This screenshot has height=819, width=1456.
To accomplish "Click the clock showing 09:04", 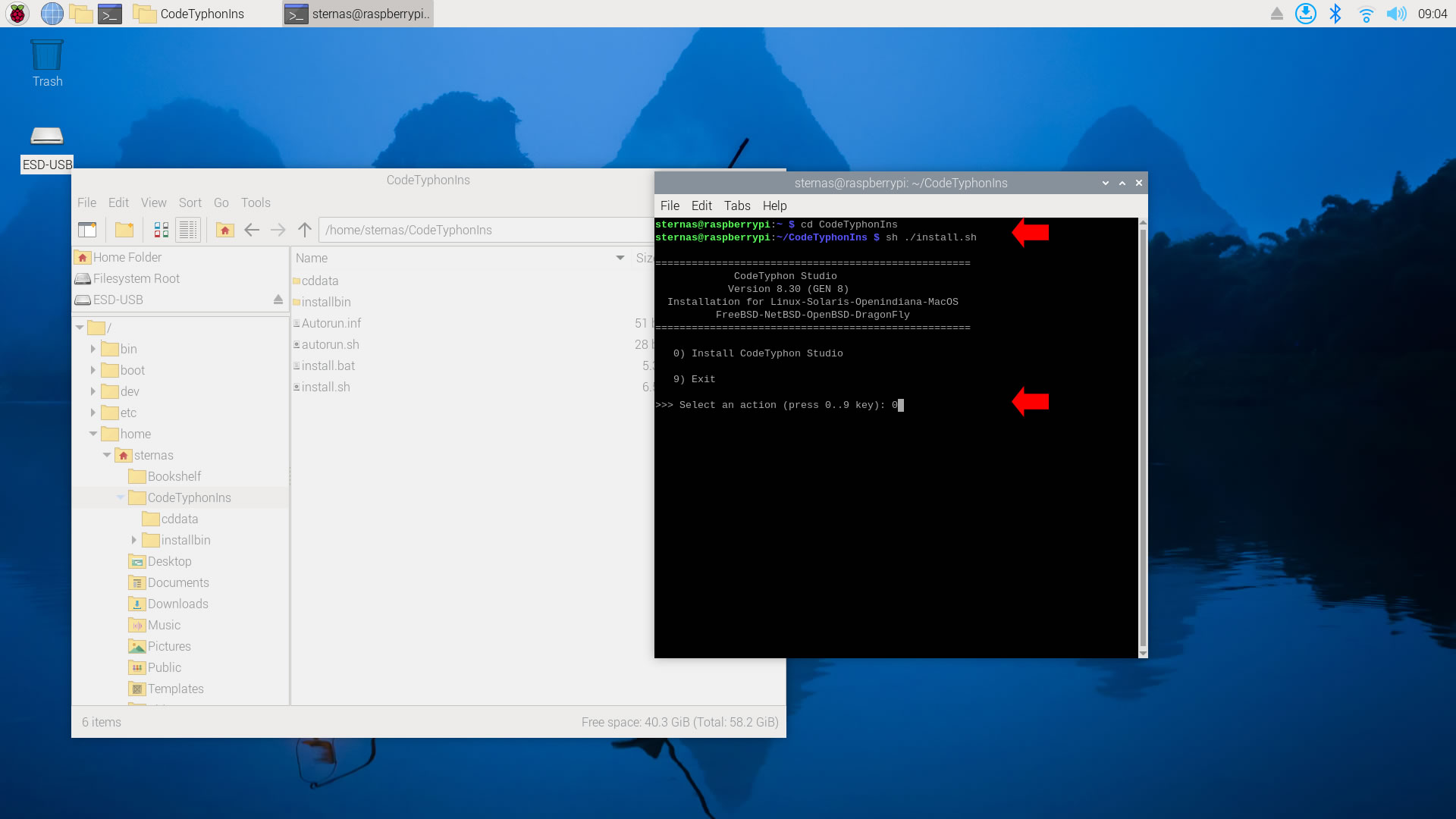I will coord(1432,14).
